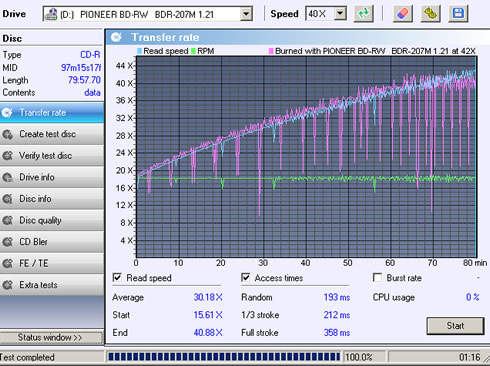Click the yellow copy icon in the top toolbar
This screenshot has height=366, width=490.
coord(430,14)
